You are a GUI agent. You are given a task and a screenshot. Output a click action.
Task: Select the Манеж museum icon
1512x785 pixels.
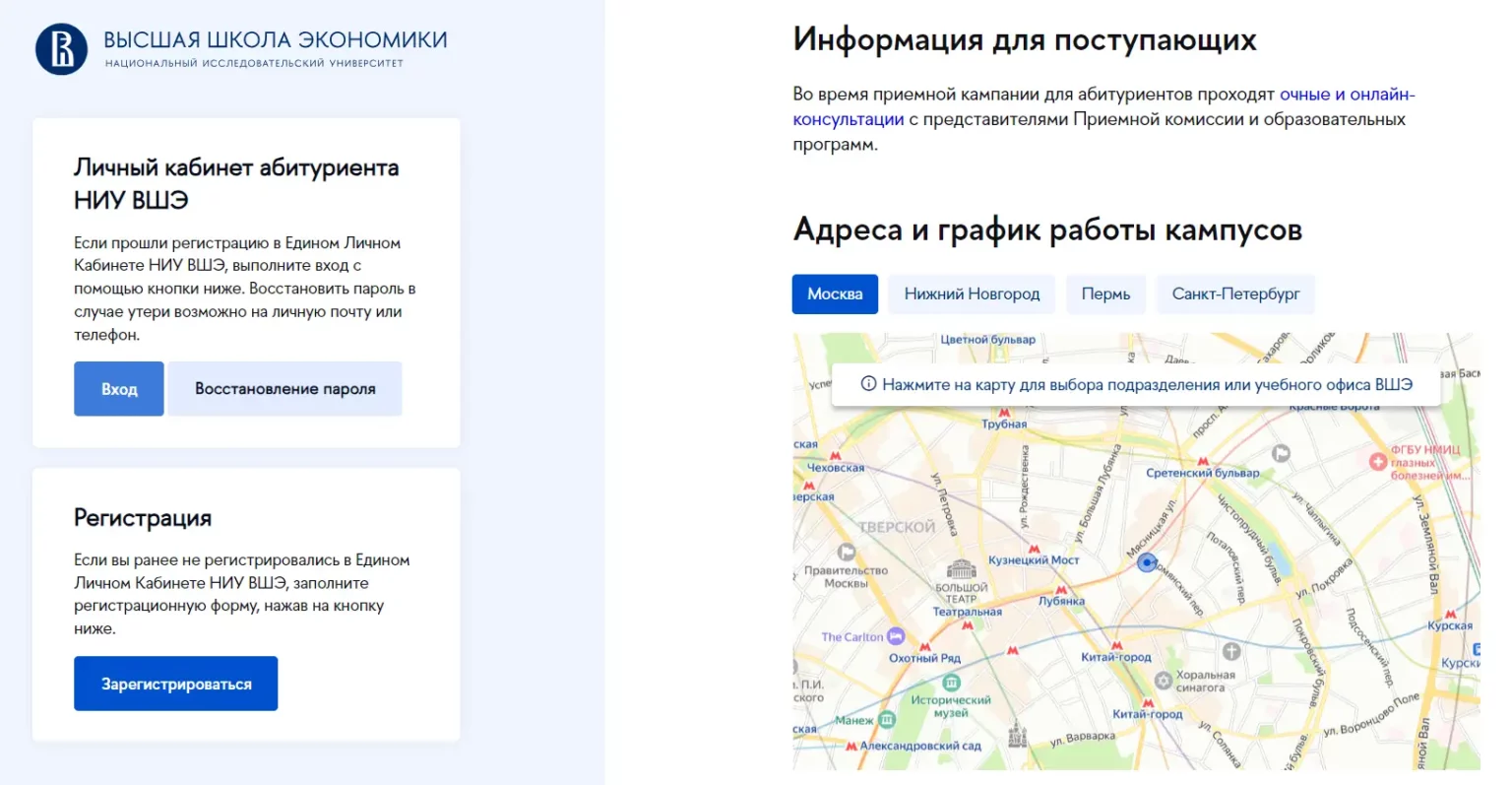[x=886, y=720]
